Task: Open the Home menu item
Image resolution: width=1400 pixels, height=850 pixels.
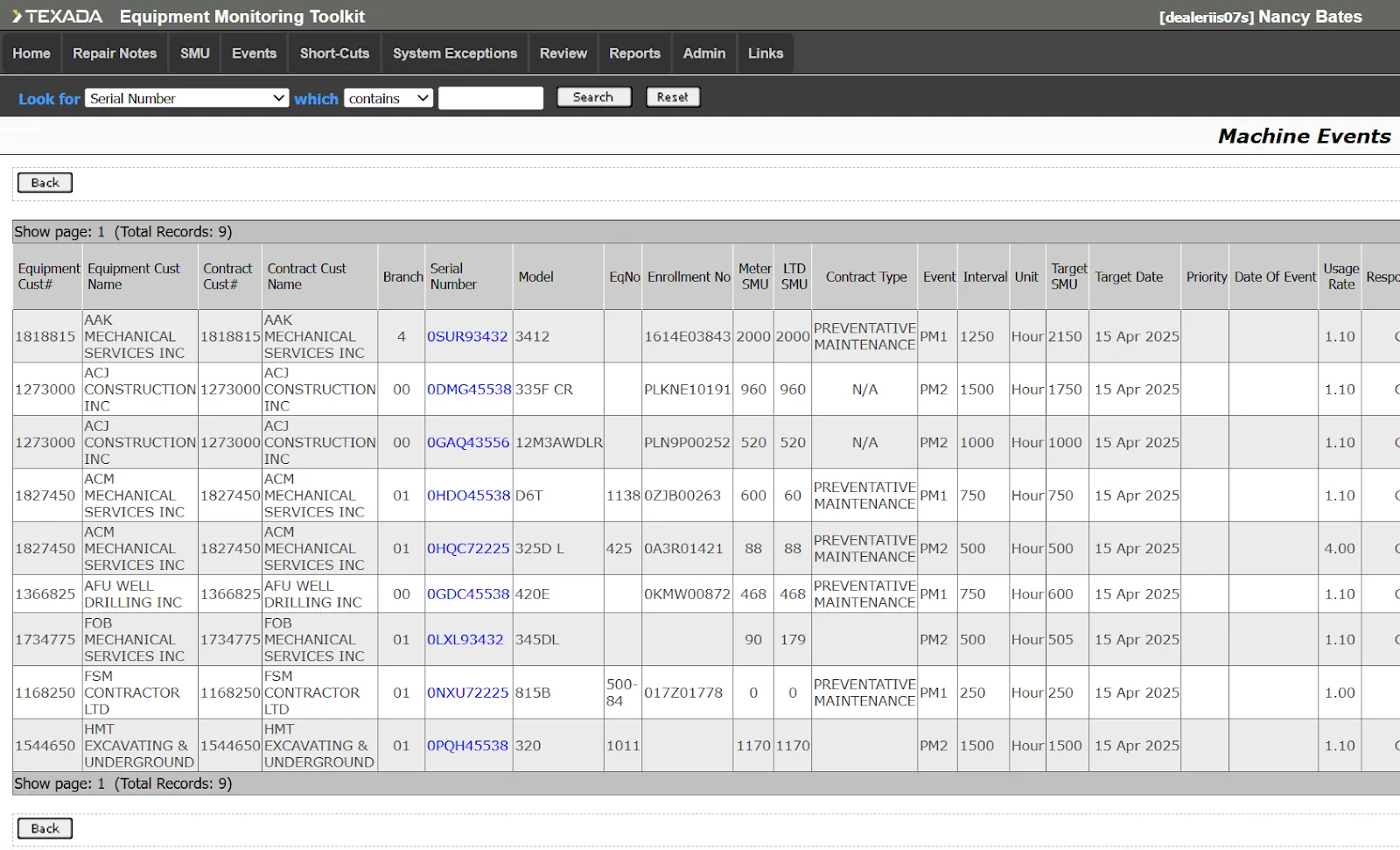Action: (x=31, y=53)
